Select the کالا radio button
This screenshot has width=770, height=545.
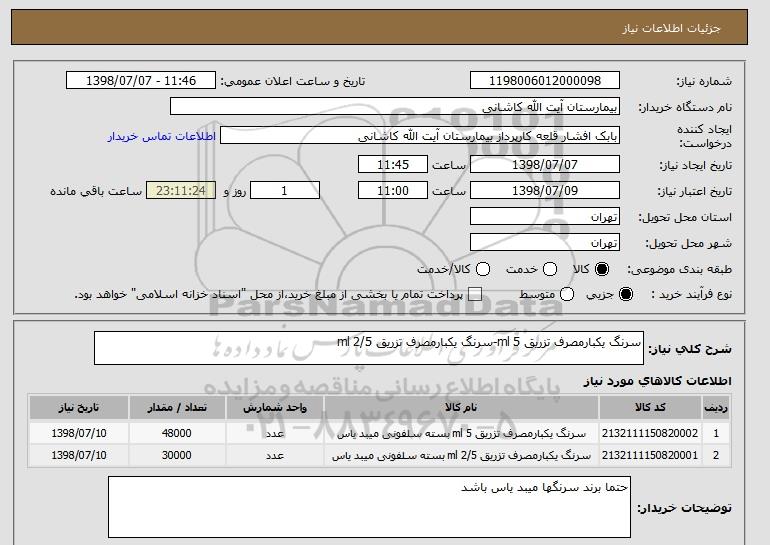pos(602,269)
